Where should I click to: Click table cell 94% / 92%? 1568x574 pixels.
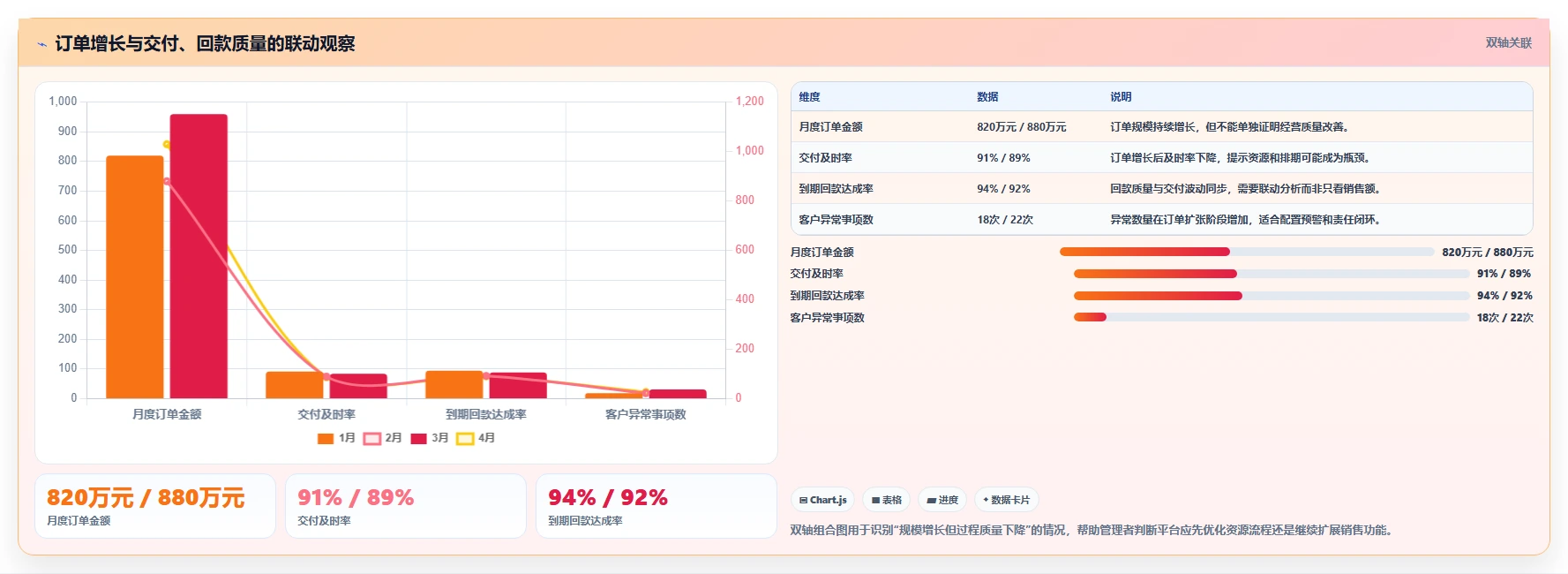pos(1003,189)
